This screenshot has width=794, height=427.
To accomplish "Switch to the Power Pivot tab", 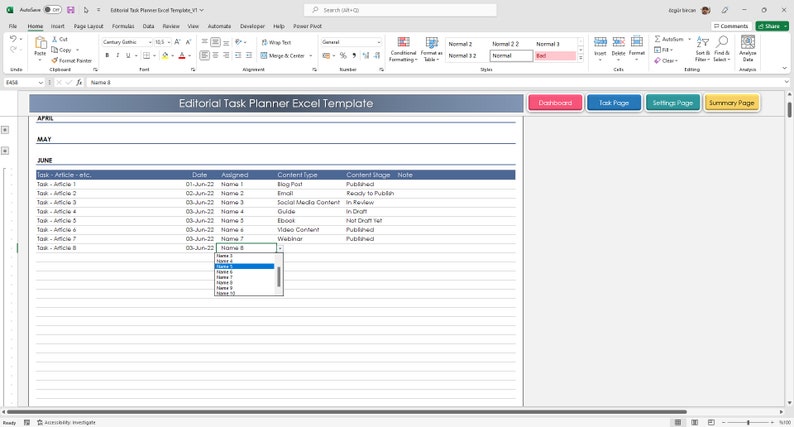I will (x=307, y=26).
